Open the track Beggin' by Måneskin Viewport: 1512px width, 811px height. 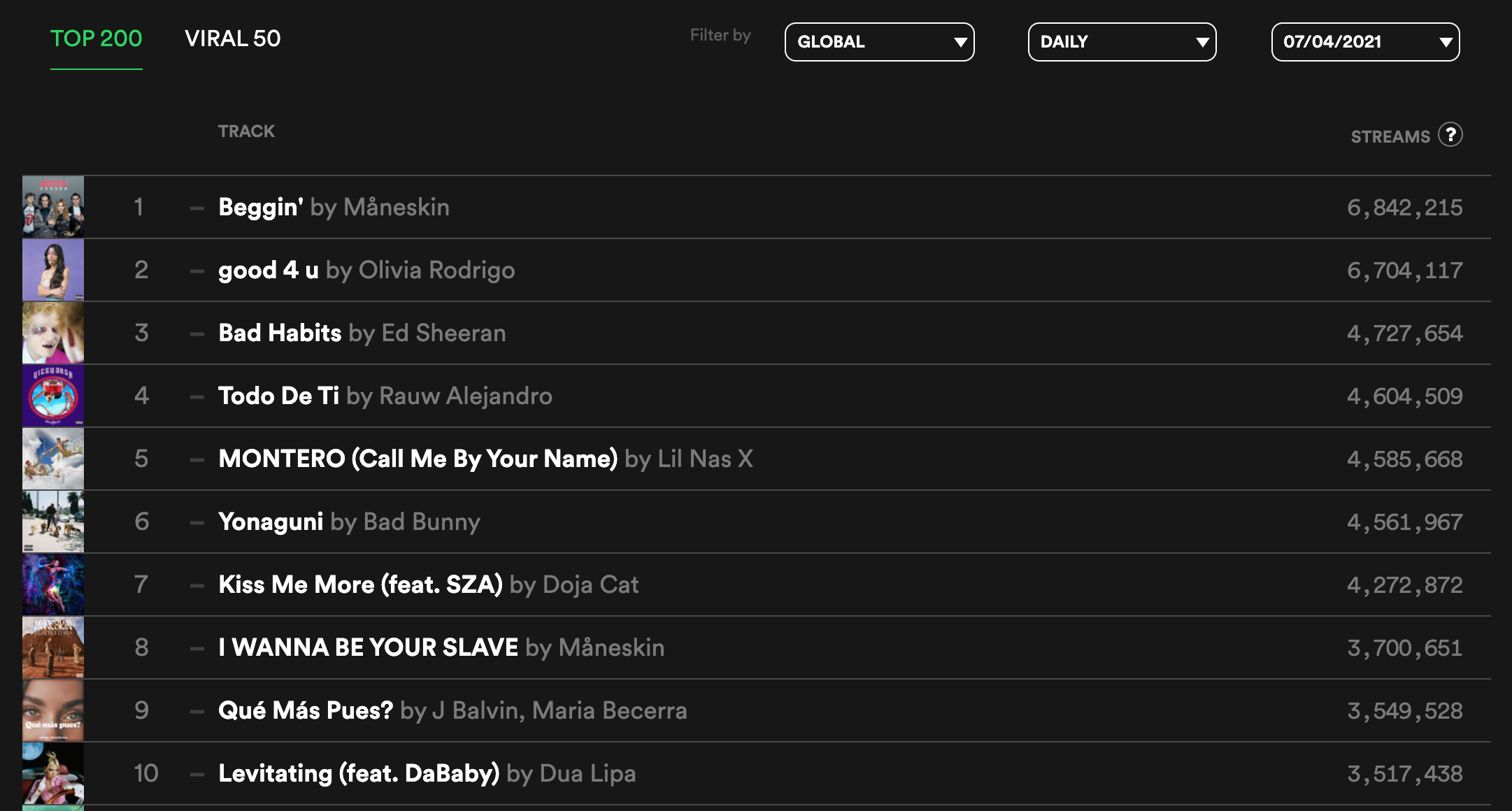pos(334,207)
